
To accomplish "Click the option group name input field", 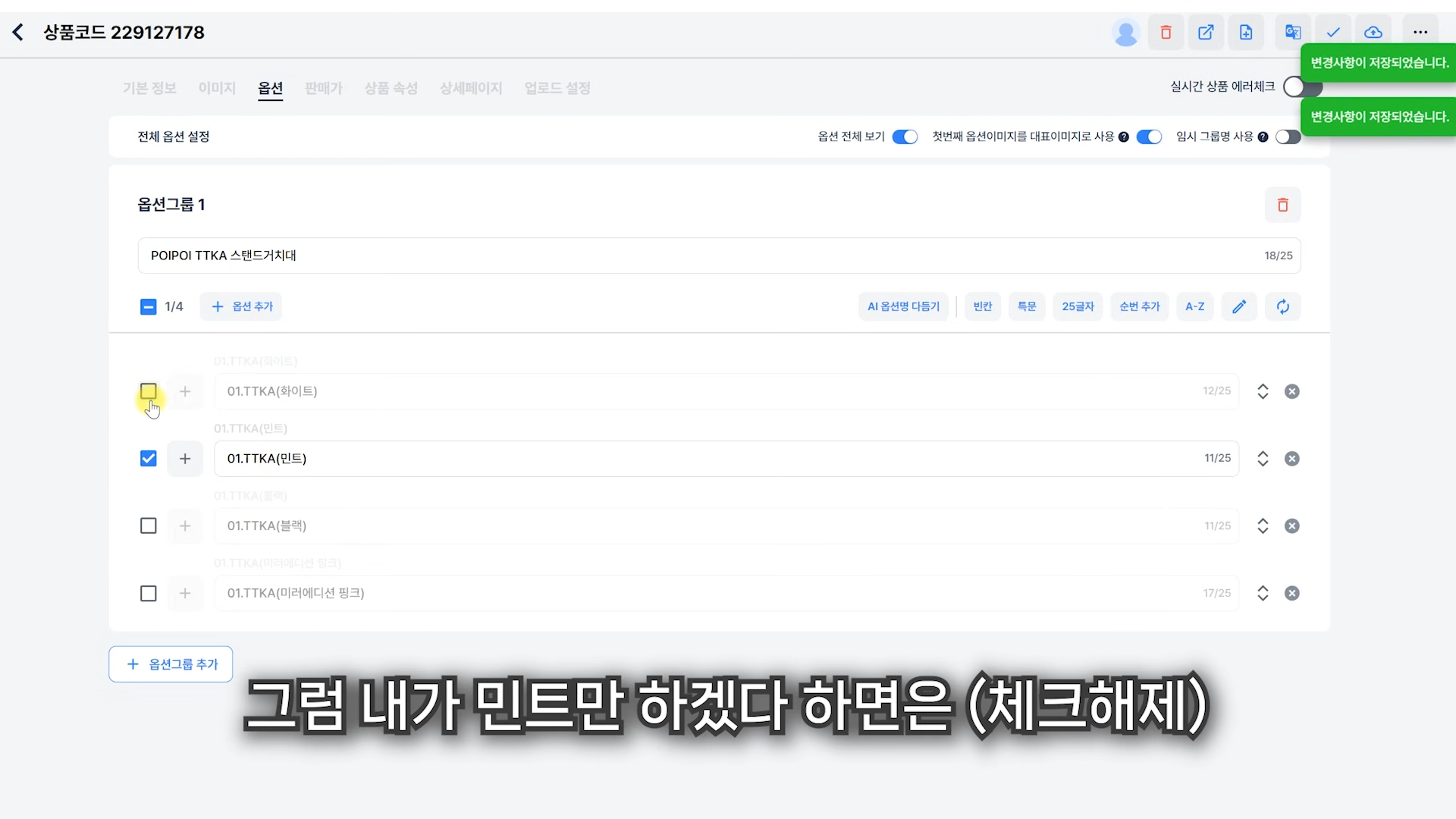I will point(531,256).
